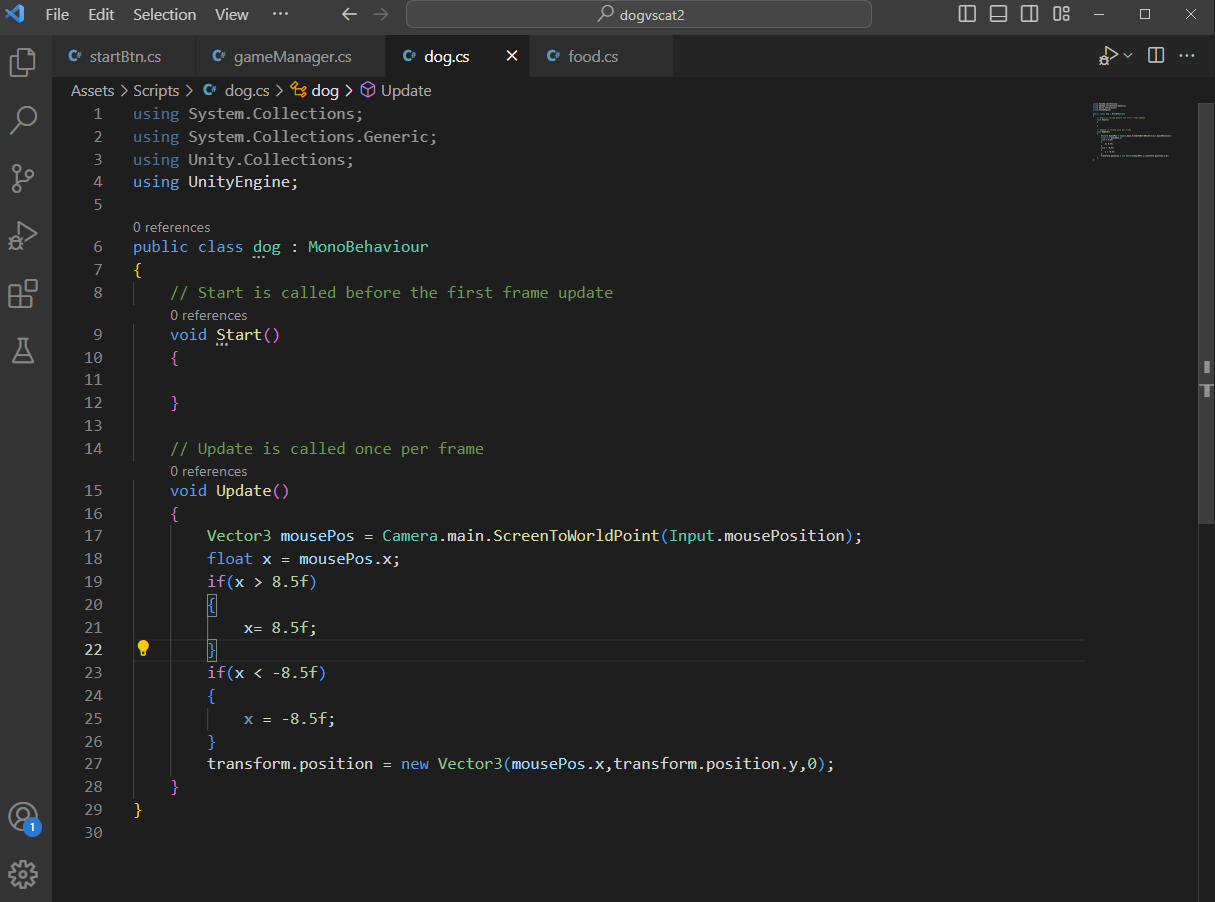Click the vertical scrollbar of editor

pos(1207,311)
